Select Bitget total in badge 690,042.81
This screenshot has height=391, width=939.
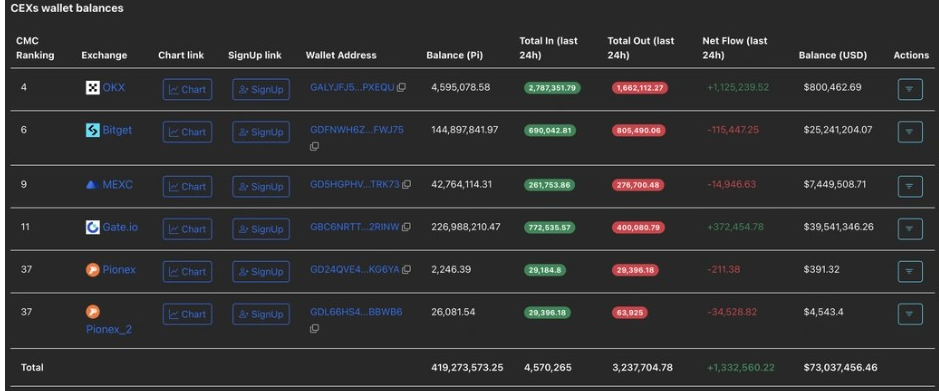[550, 130]
